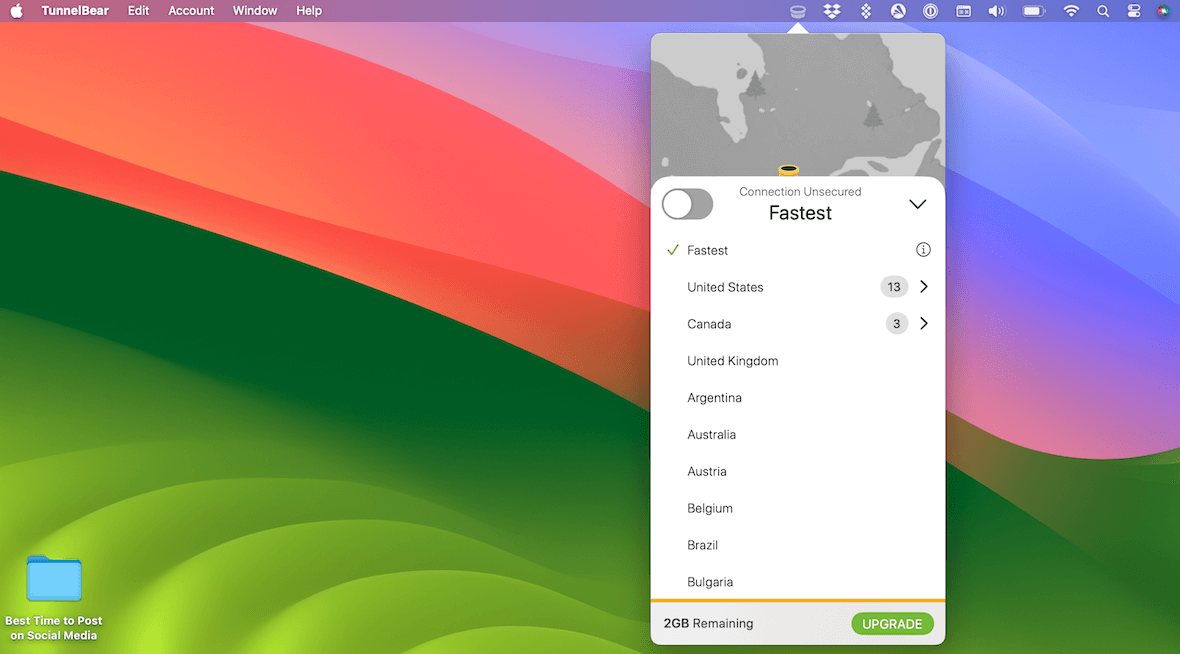Select Fastest as tunnel location
Image resolution: width=1180 pixels, height=654 pixels.
798,250
